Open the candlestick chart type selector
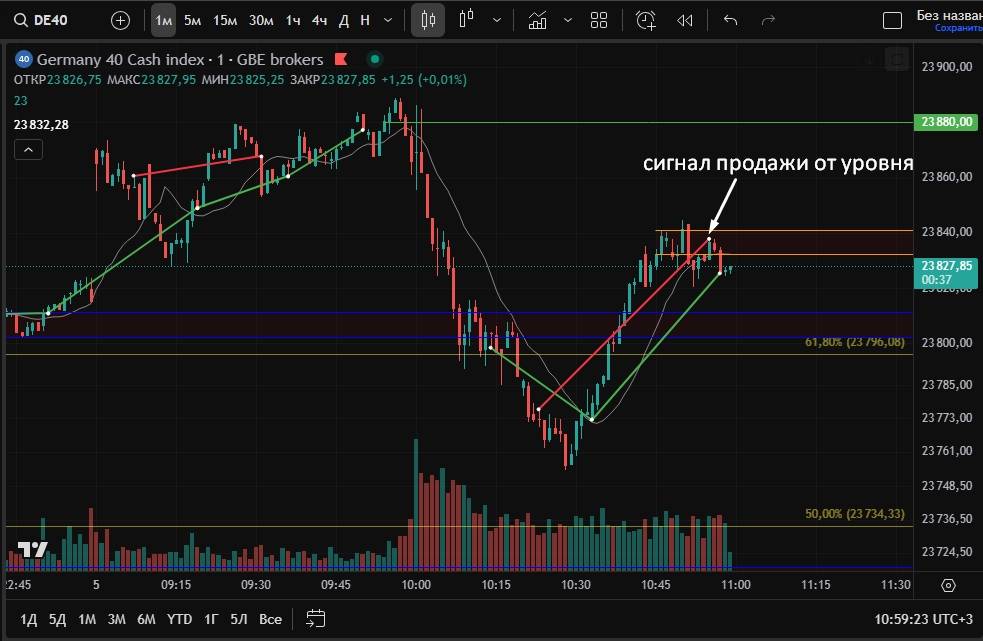Image resolution: width=983 pixels, height=641 pixels. [x=428, y=20]
